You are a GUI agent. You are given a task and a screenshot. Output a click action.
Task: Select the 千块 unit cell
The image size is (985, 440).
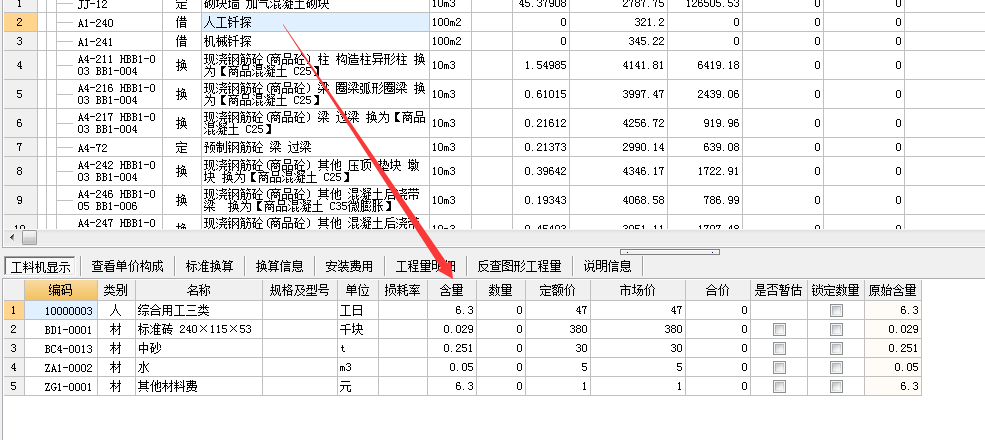(x=357, y=329)
